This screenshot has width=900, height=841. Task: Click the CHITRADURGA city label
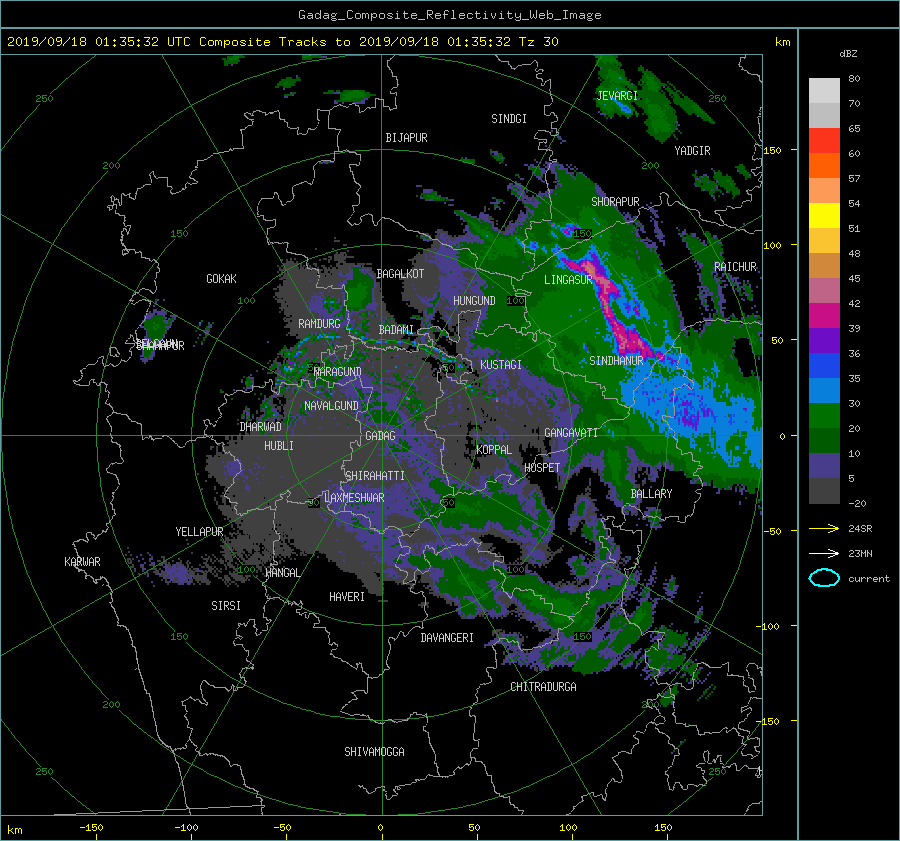pos(544,687)
